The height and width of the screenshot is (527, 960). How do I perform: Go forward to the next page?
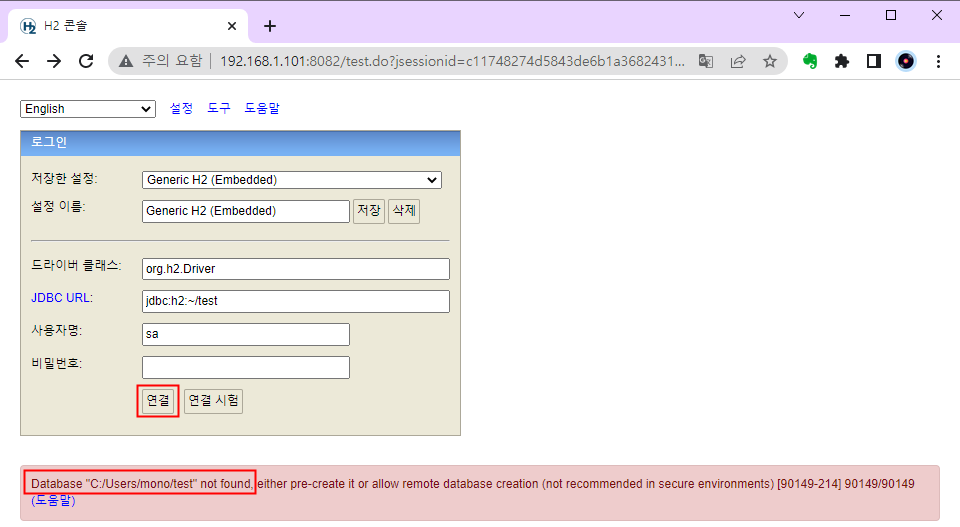(x=54, y=61)
